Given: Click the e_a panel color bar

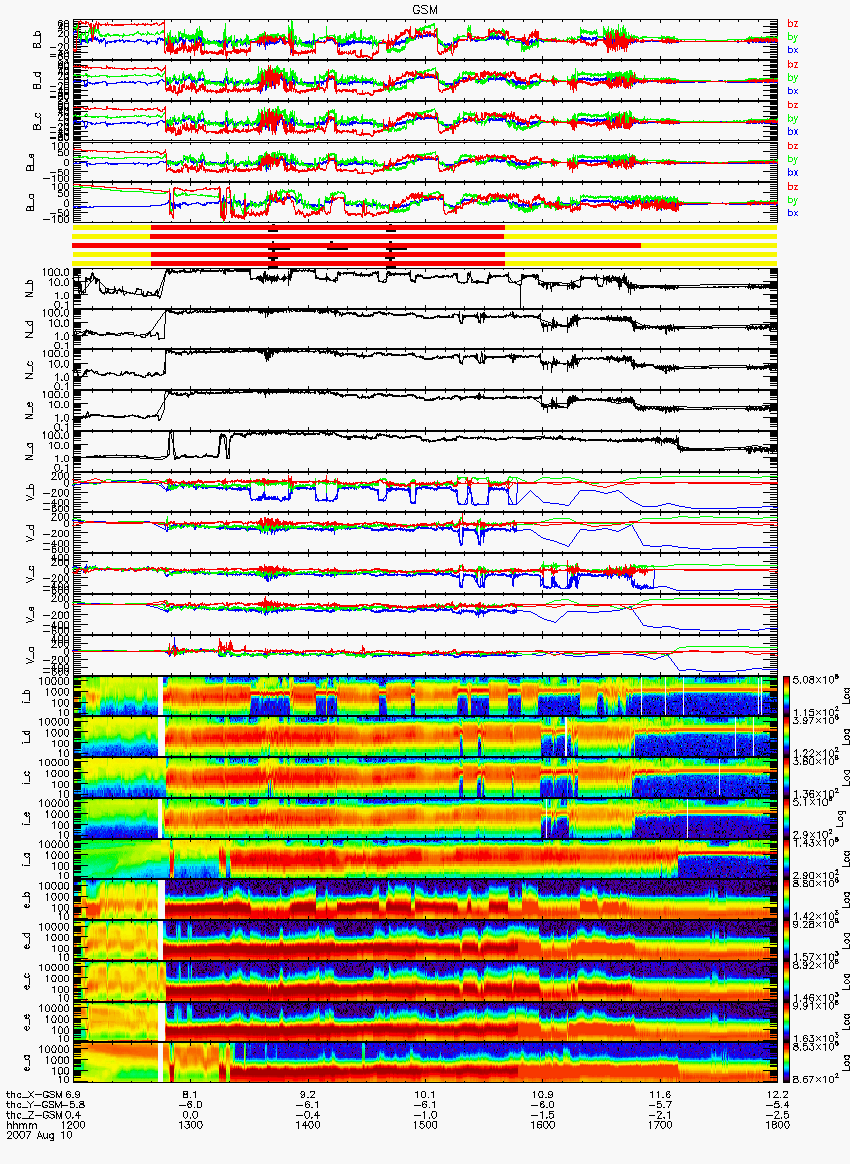Looking at the screenshot, I should (x=786, y=1063).
